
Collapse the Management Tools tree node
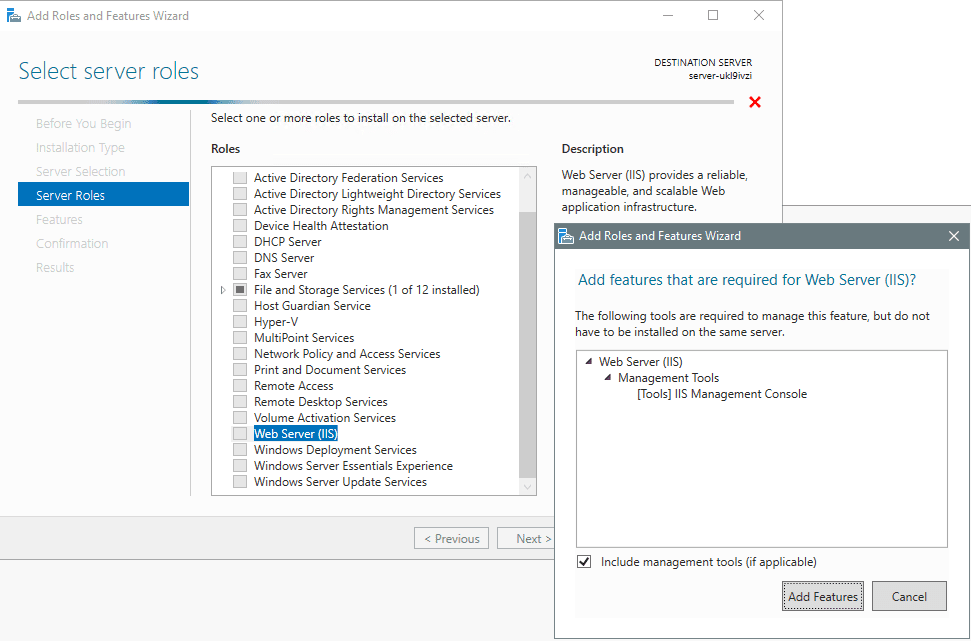pos(607,377)
